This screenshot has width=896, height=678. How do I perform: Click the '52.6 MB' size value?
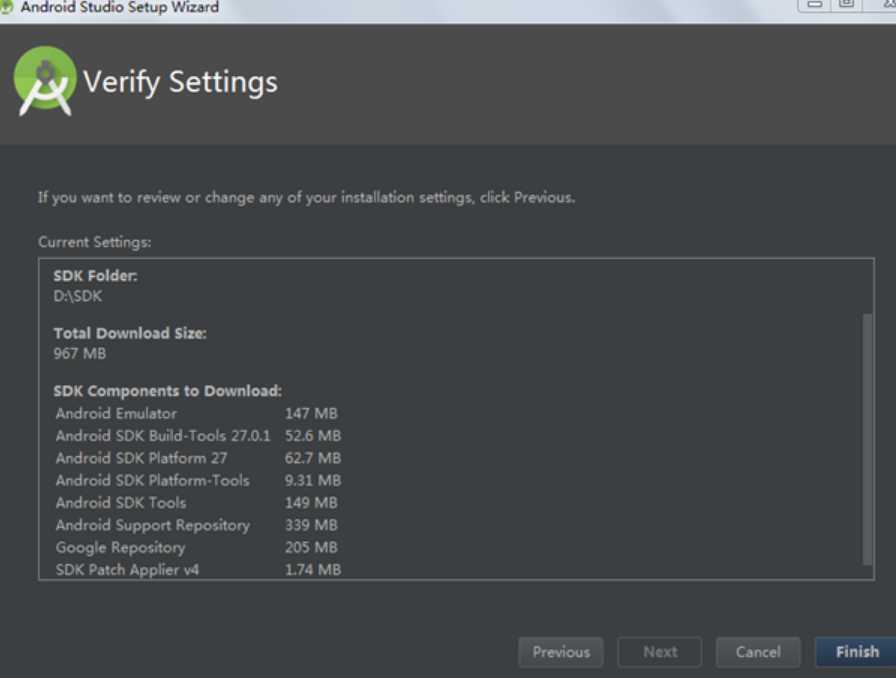313,436
